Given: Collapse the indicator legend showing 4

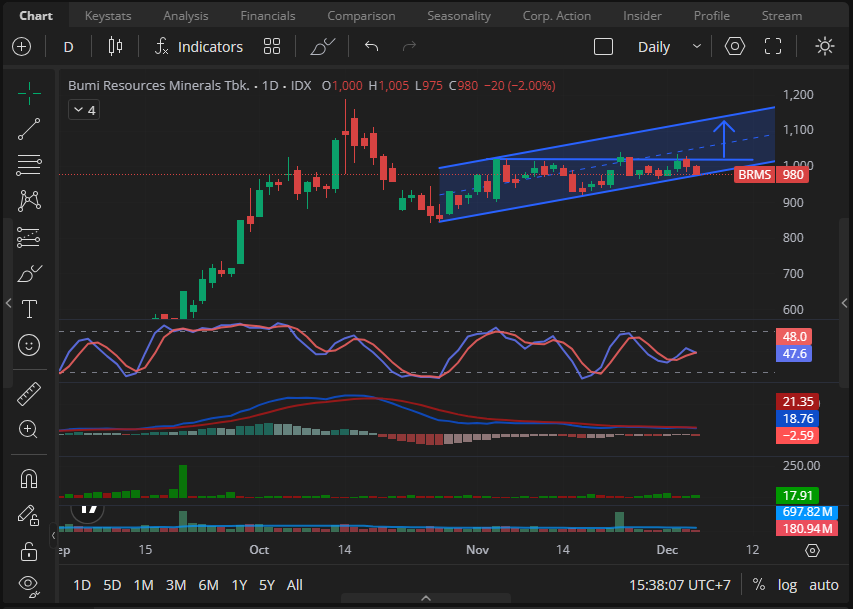Looking at the screenshot, I should pos(83,110).
